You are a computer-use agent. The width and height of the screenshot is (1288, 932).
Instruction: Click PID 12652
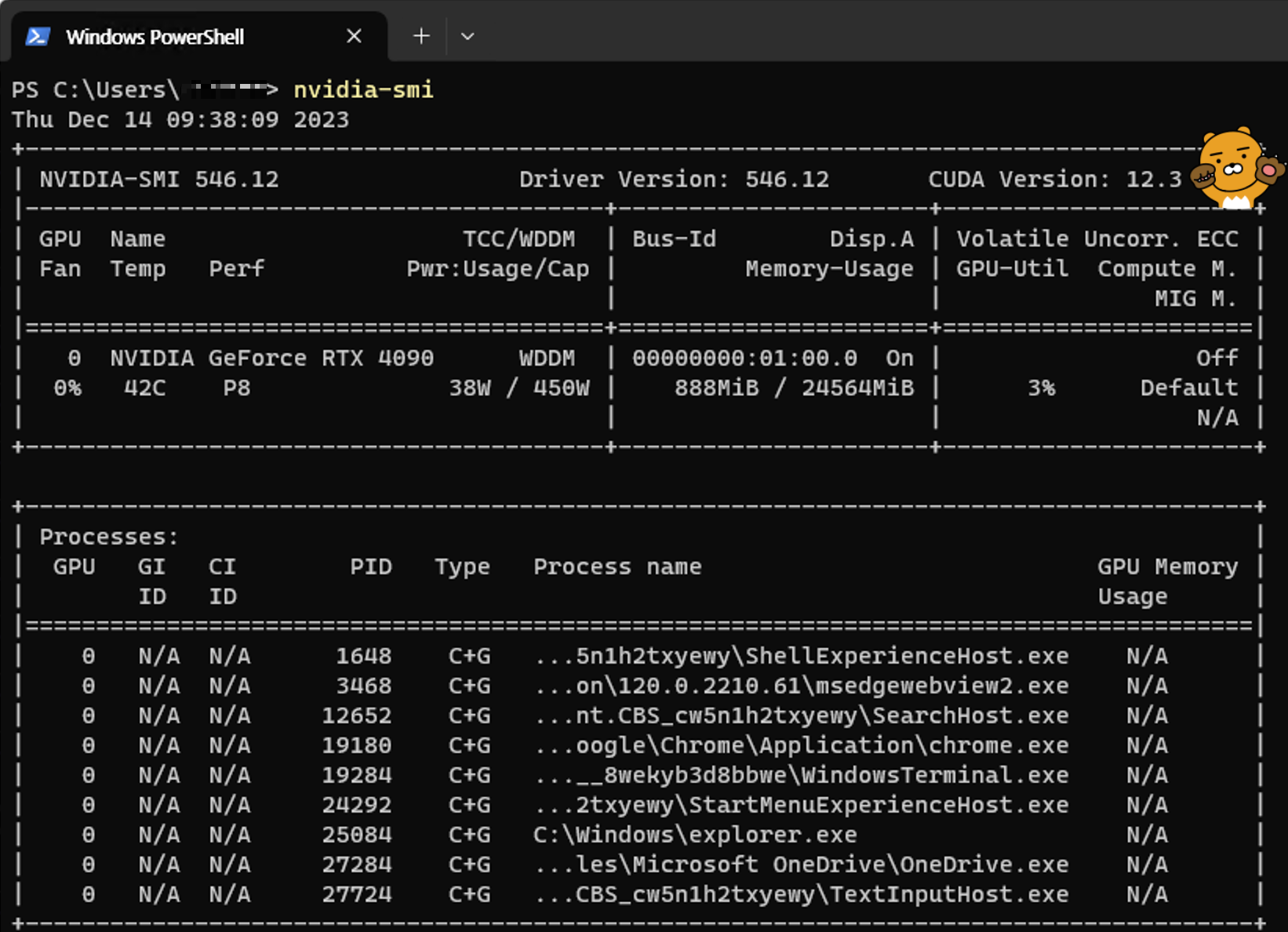point(357,716)
